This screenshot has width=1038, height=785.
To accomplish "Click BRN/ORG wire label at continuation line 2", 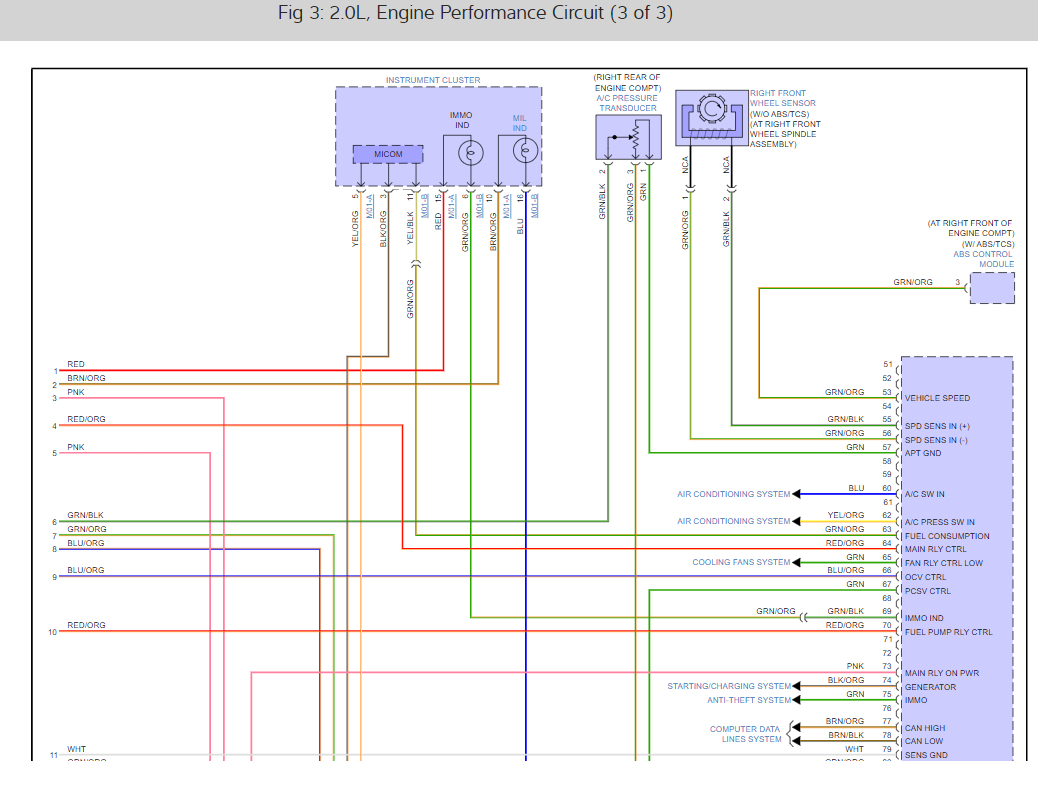I will 86,378.
